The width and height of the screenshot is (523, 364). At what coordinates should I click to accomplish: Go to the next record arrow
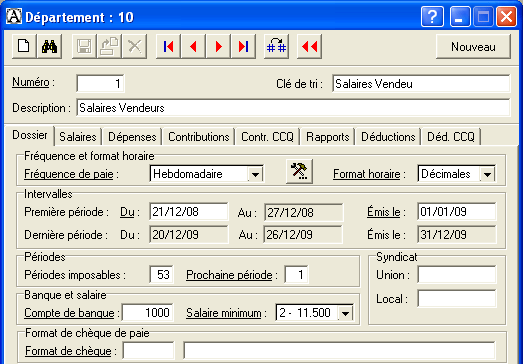tap(218, 46)
